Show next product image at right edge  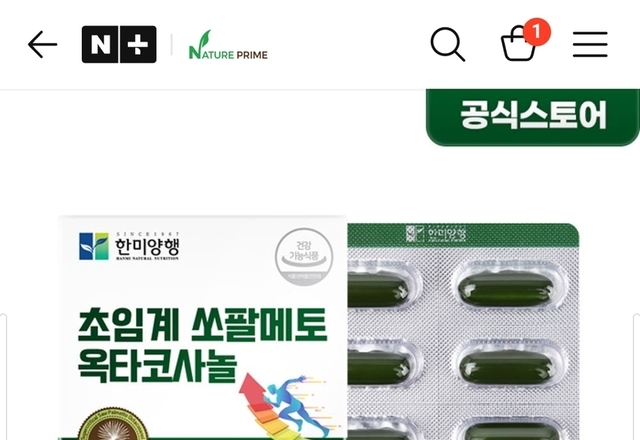tap(637, 377)
